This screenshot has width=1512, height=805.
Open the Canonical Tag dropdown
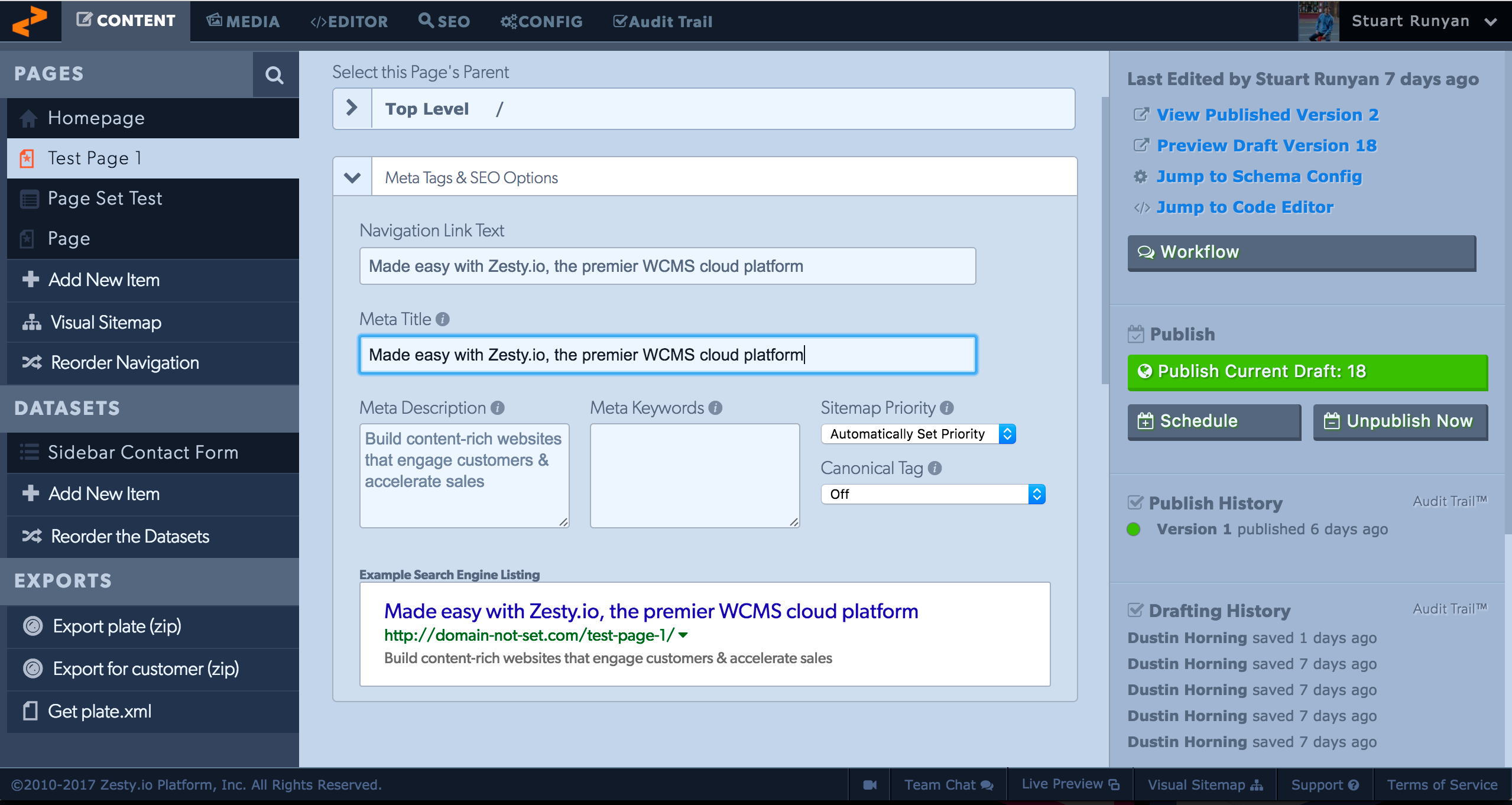point(933,494)
